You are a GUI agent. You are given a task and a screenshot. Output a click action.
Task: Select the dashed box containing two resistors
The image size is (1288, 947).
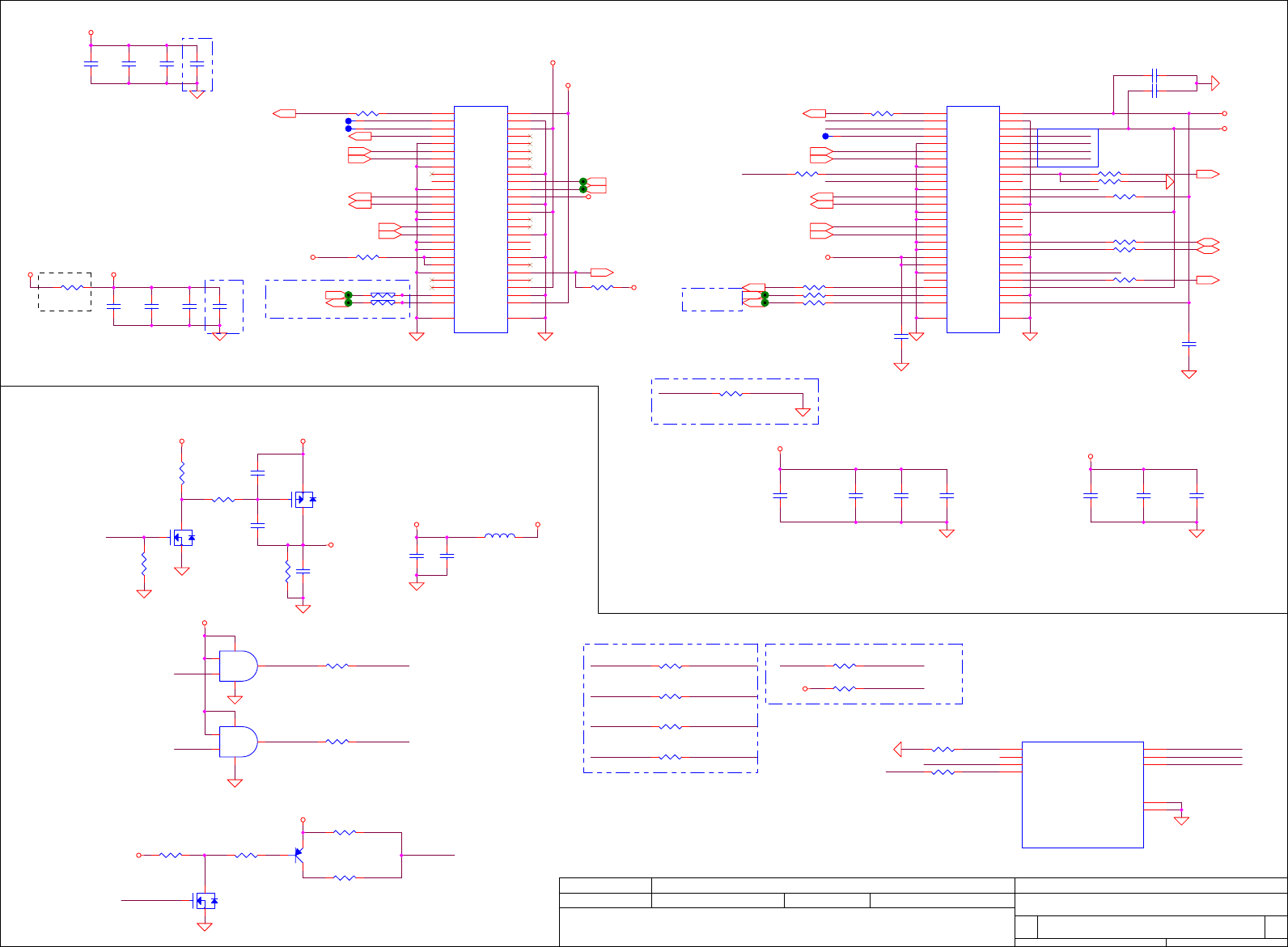click(x=864, y=674)
